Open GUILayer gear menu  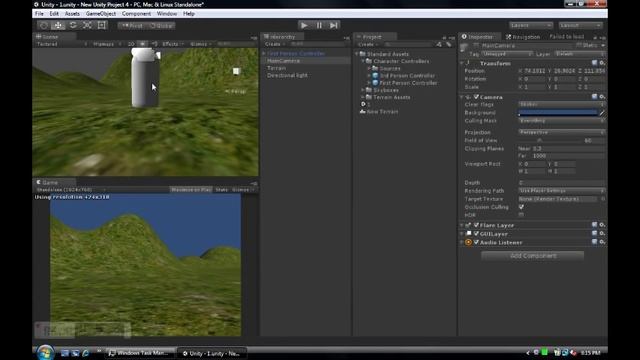(x=602, y=233)
